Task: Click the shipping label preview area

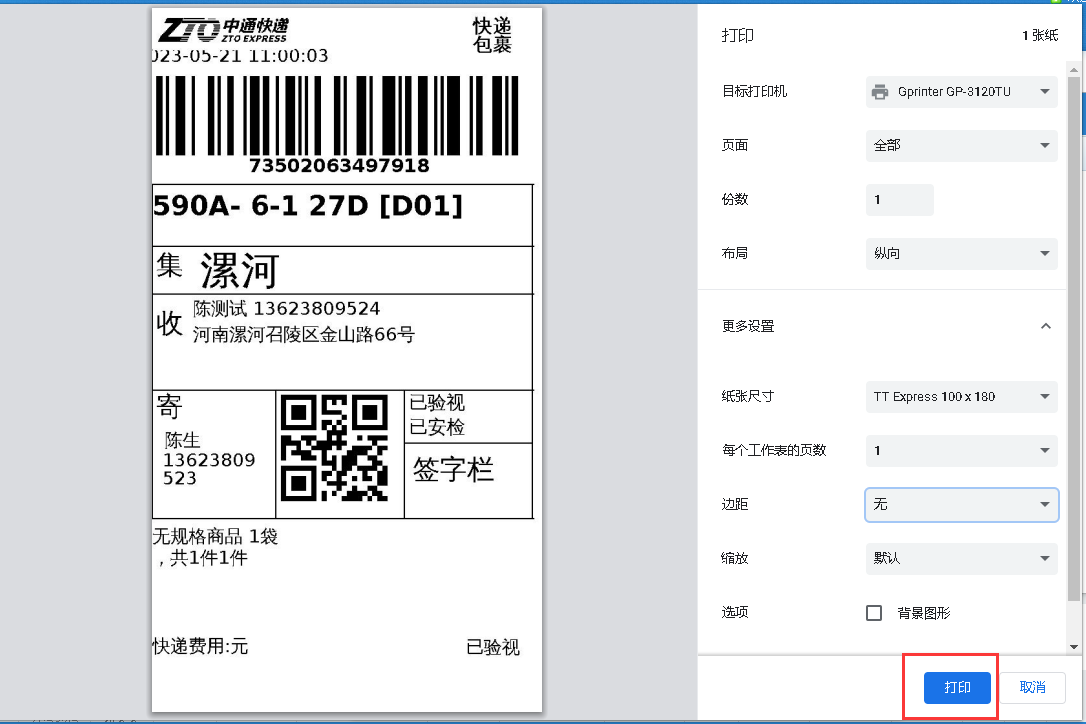Action: point(346,360)
